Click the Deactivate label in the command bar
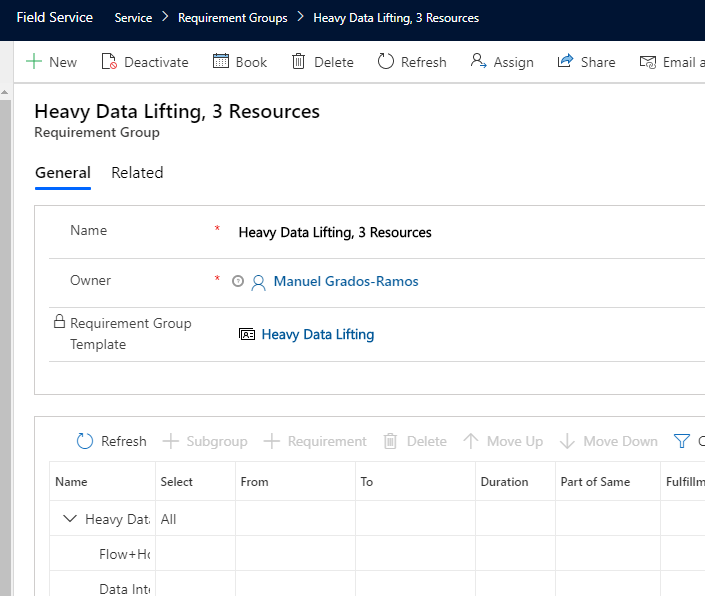 [156, 62]
